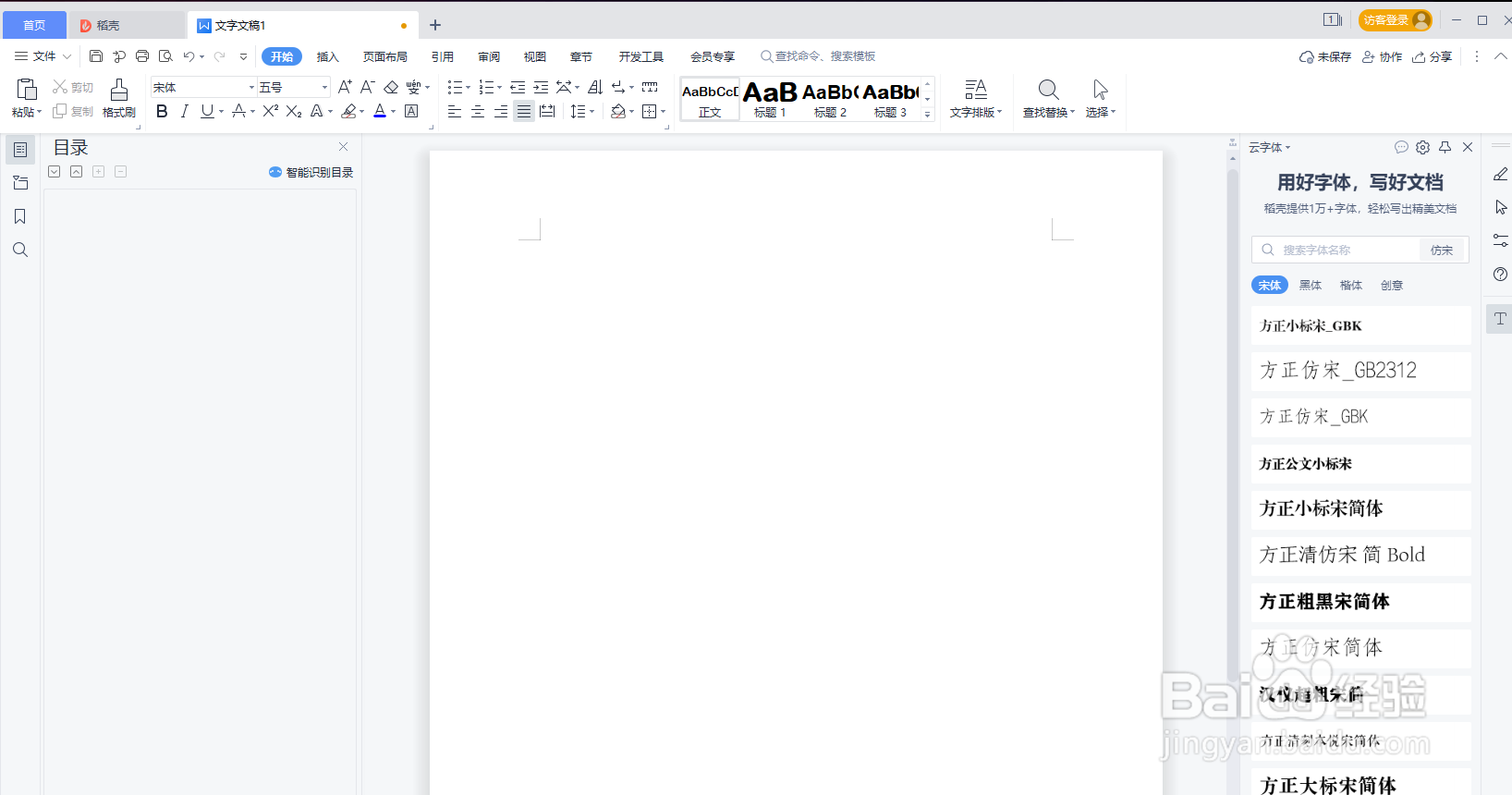This screenshot has height=795, width=1512.
Task: Open 开发工具 tab
Action: [x=641, y=56]
